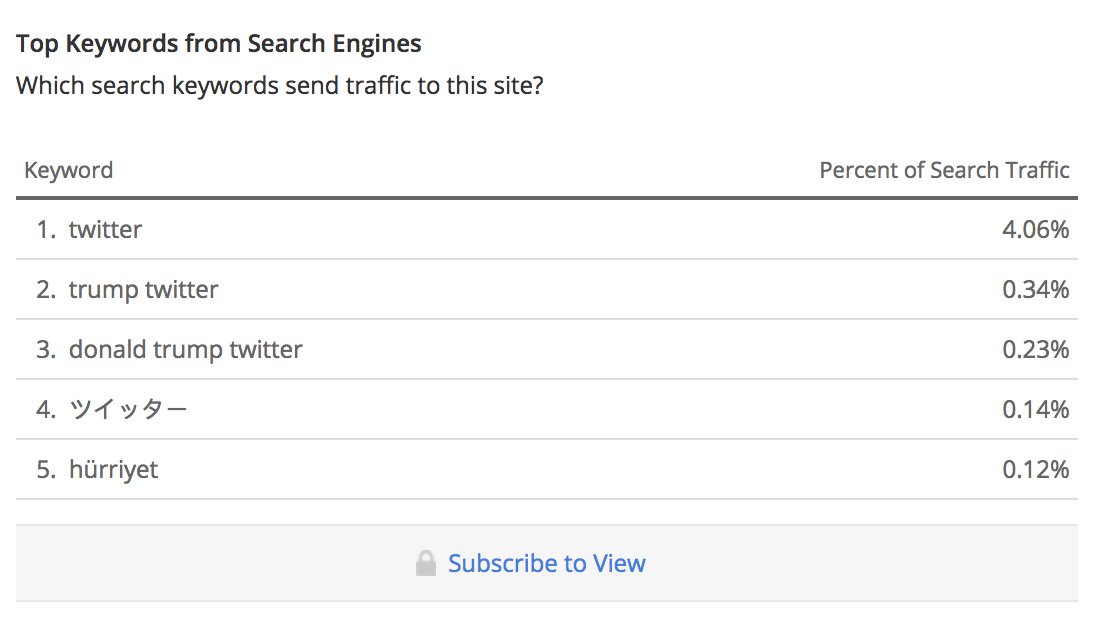Viewport: 1102px width, 638px height.
Task: Click rank number 1 in keyword list
Action: click(x=45, y=230)
